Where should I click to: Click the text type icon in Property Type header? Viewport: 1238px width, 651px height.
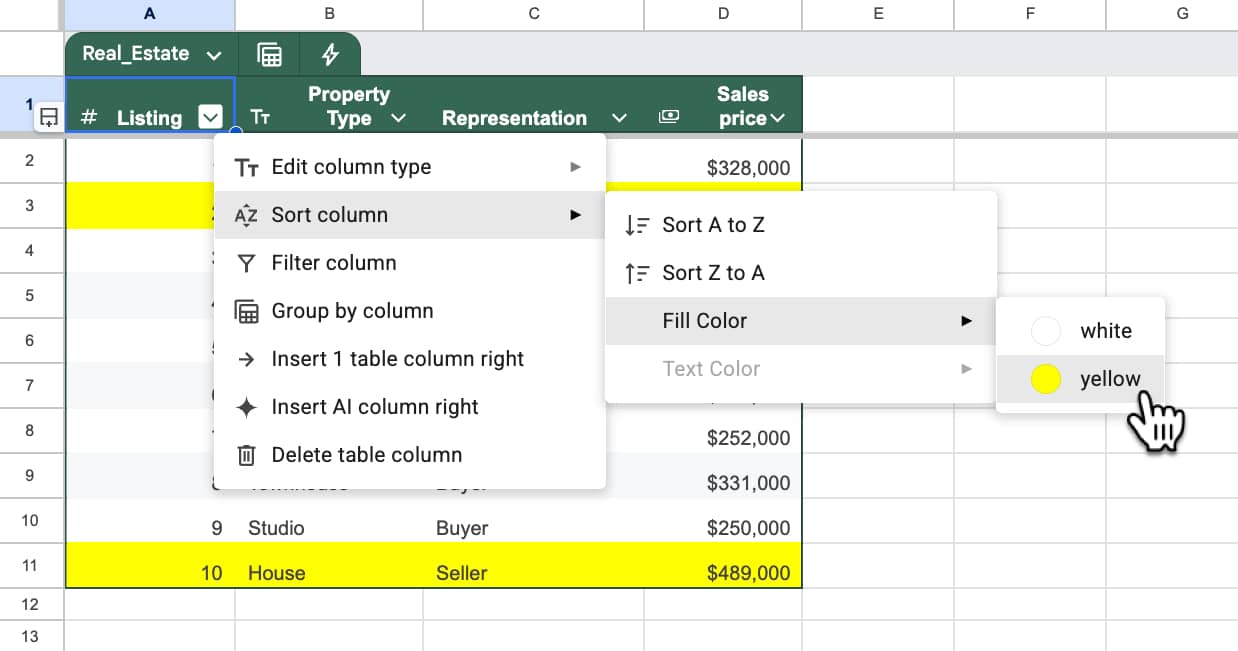click(260, 118)
